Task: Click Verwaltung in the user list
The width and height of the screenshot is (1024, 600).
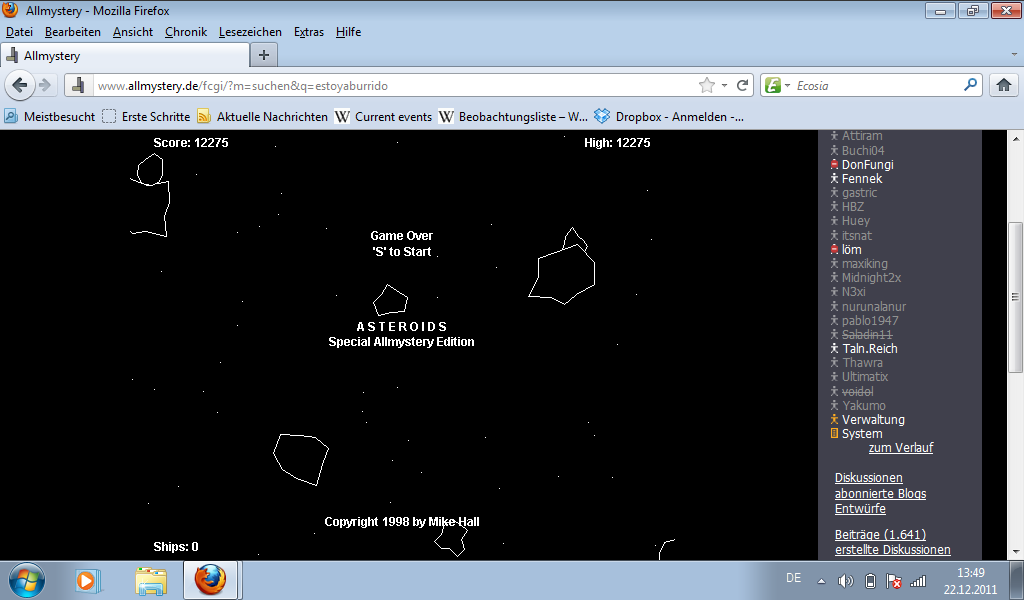Action: 873,420
